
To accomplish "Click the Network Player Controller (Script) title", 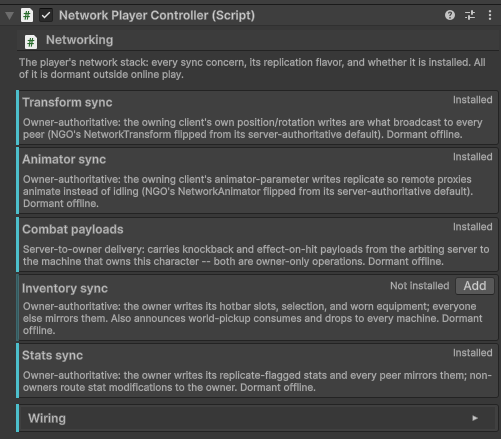I will click(157, 15).
